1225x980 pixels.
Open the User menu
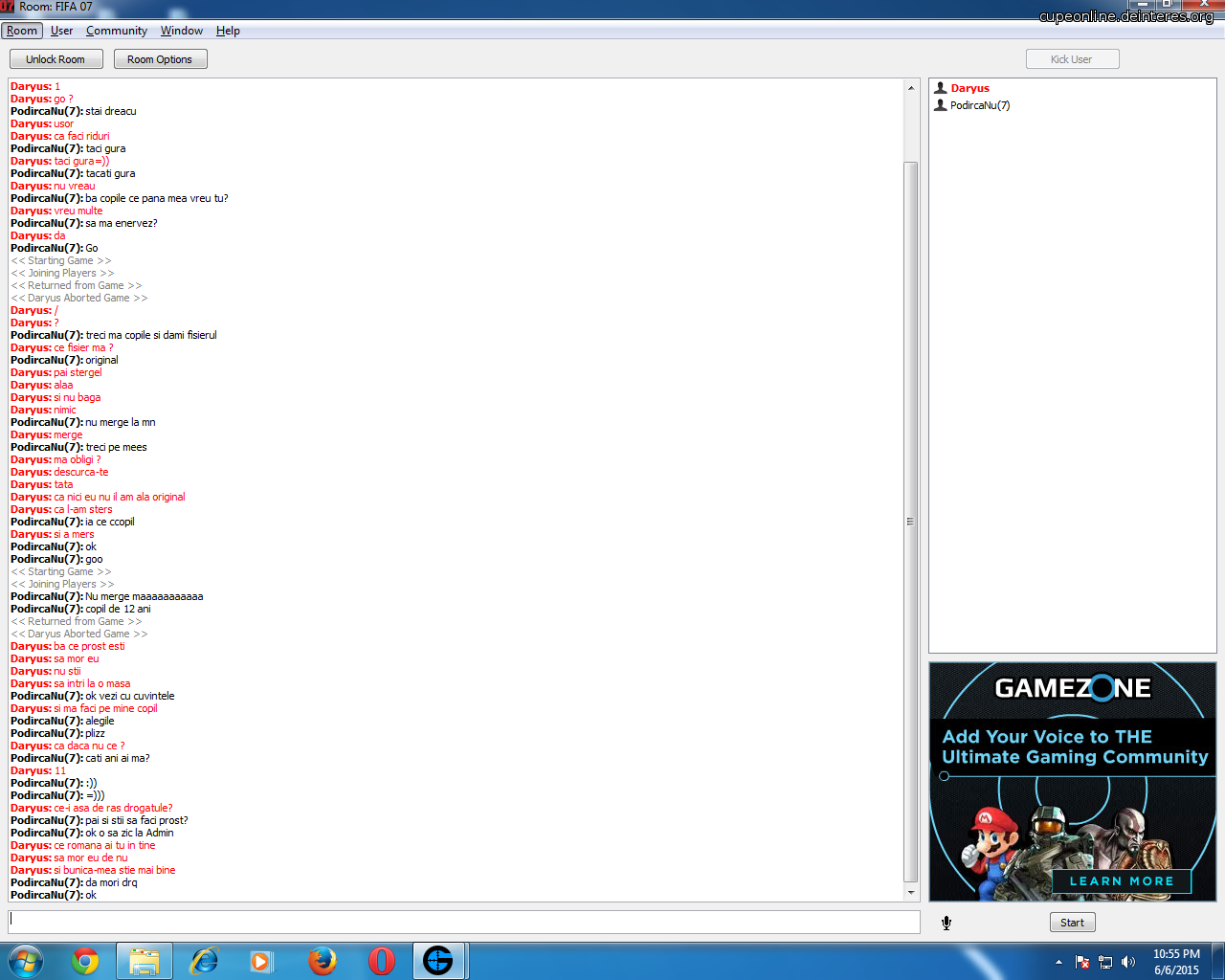click(x=62, y=31)
